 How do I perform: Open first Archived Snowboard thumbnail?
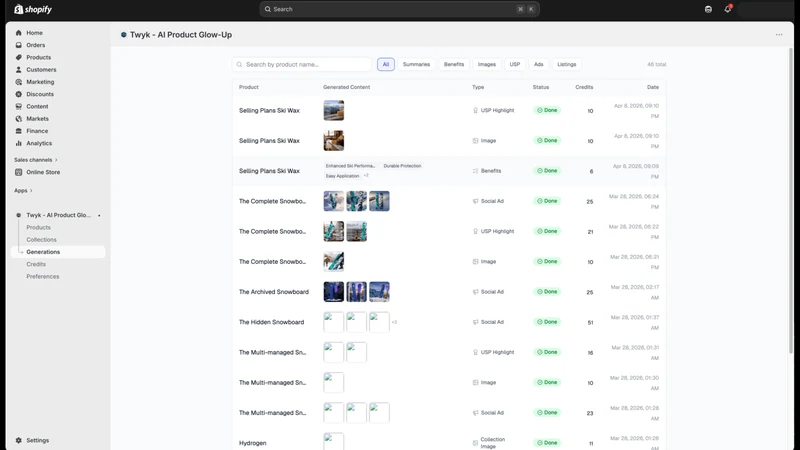334,292
